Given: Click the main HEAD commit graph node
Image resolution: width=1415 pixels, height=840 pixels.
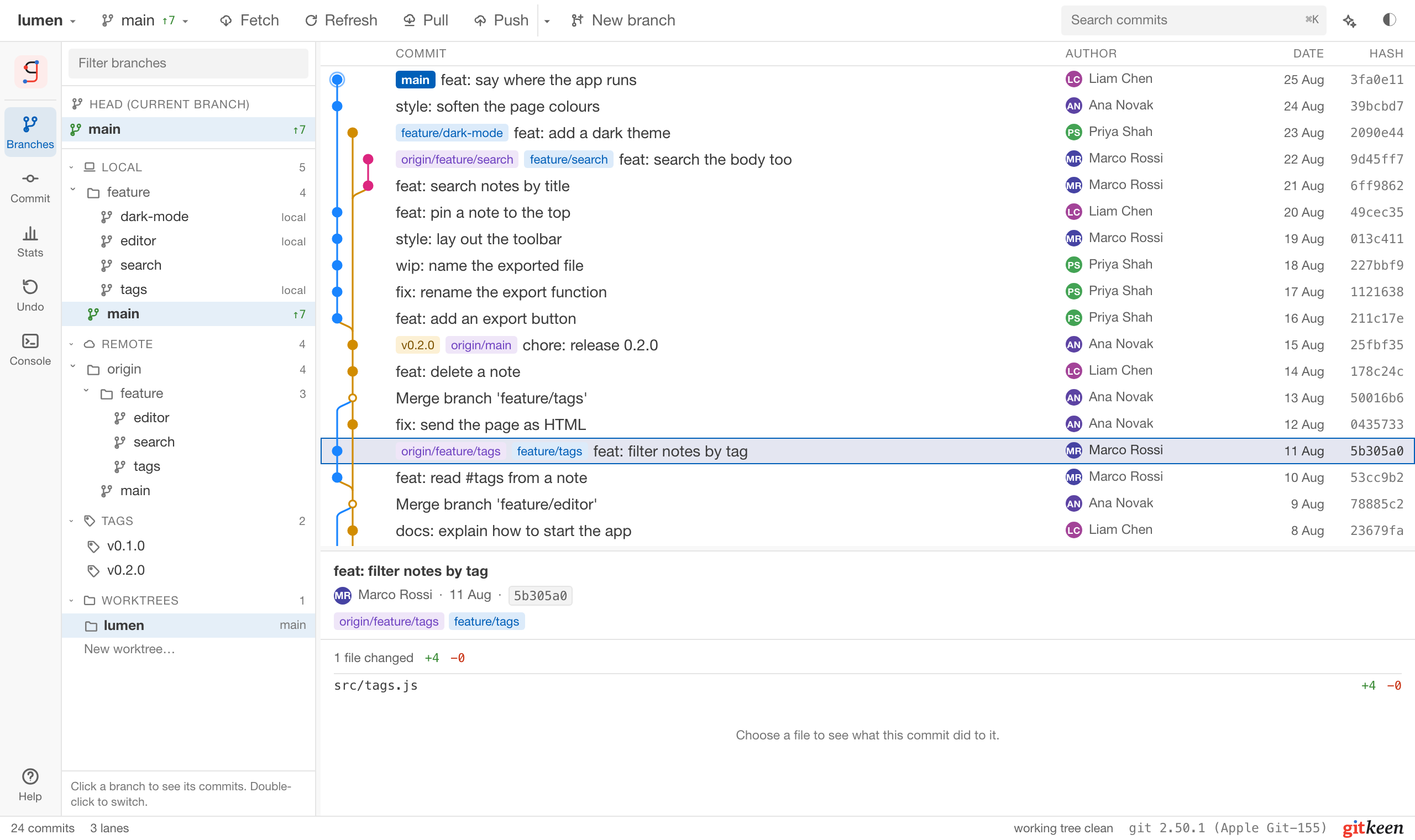Looking at the screenshot, I should point(337,80).
